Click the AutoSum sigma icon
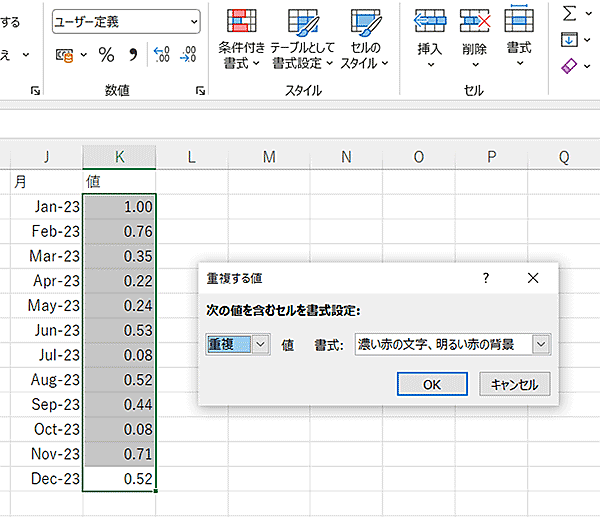This screenshot has height=517, width=600. tap(570, 13)
